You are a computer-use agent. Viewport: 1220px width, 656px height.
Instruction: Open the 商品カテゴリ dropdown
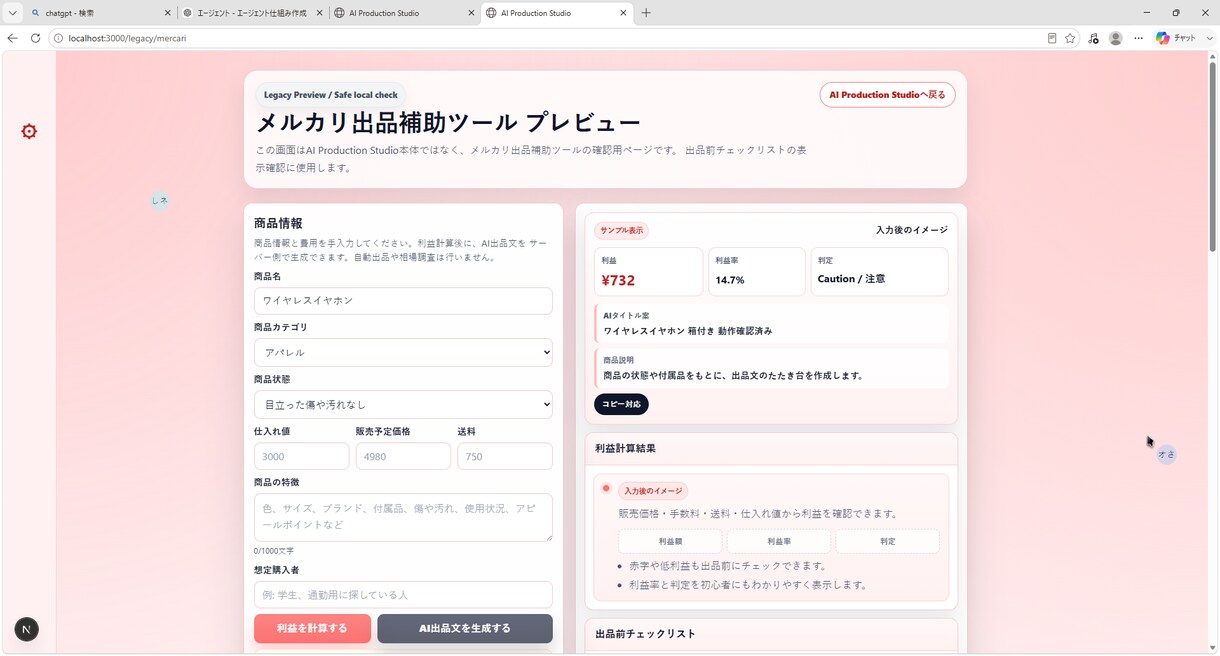[403, 353]
